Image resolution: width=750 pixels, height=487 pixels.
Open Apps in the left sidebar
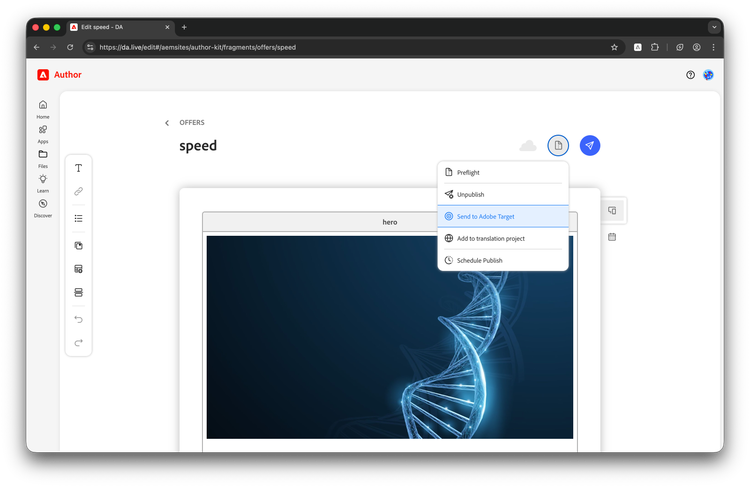click(43, 132)
